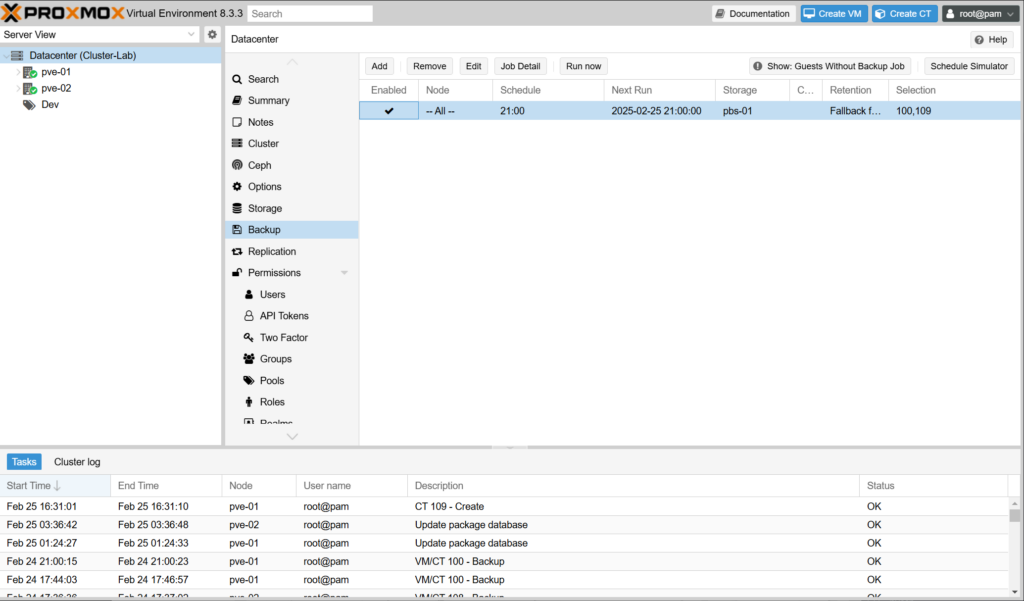
Task: Show Guests Without Backup Job
Action: point(829,66)
